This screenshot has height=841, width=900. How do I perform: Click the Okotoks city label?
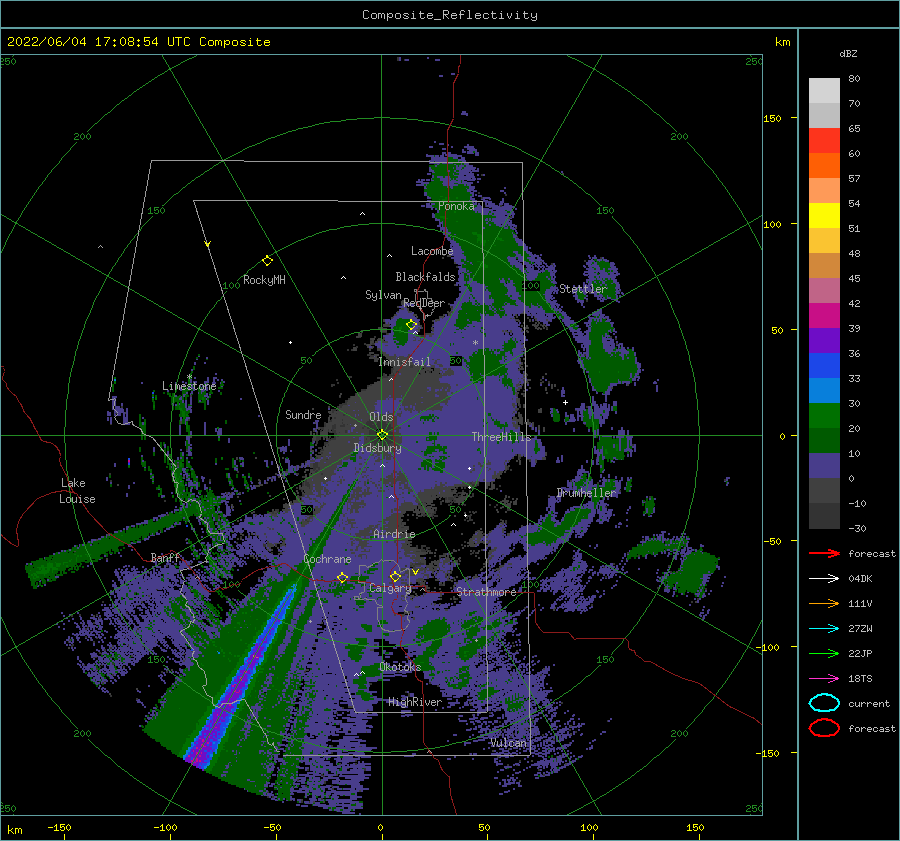pos(400,666)
